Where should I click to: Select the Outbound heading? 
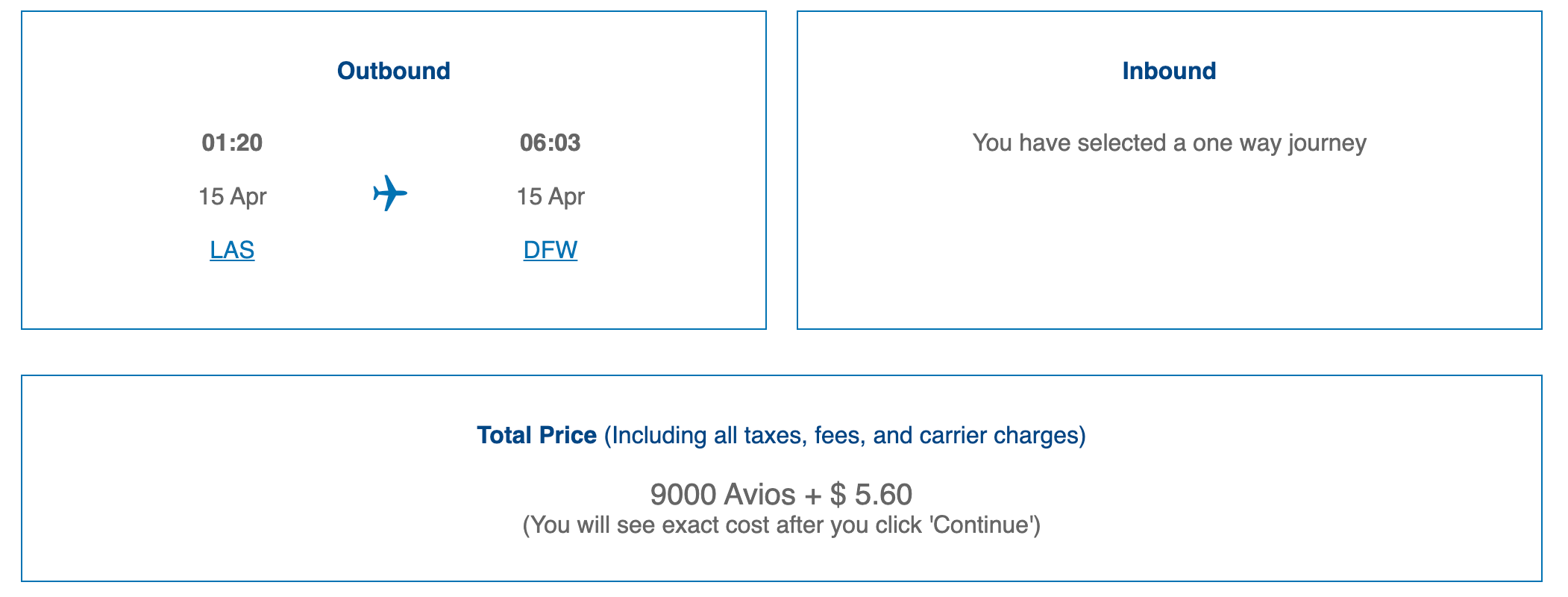[x=393, y=71]
